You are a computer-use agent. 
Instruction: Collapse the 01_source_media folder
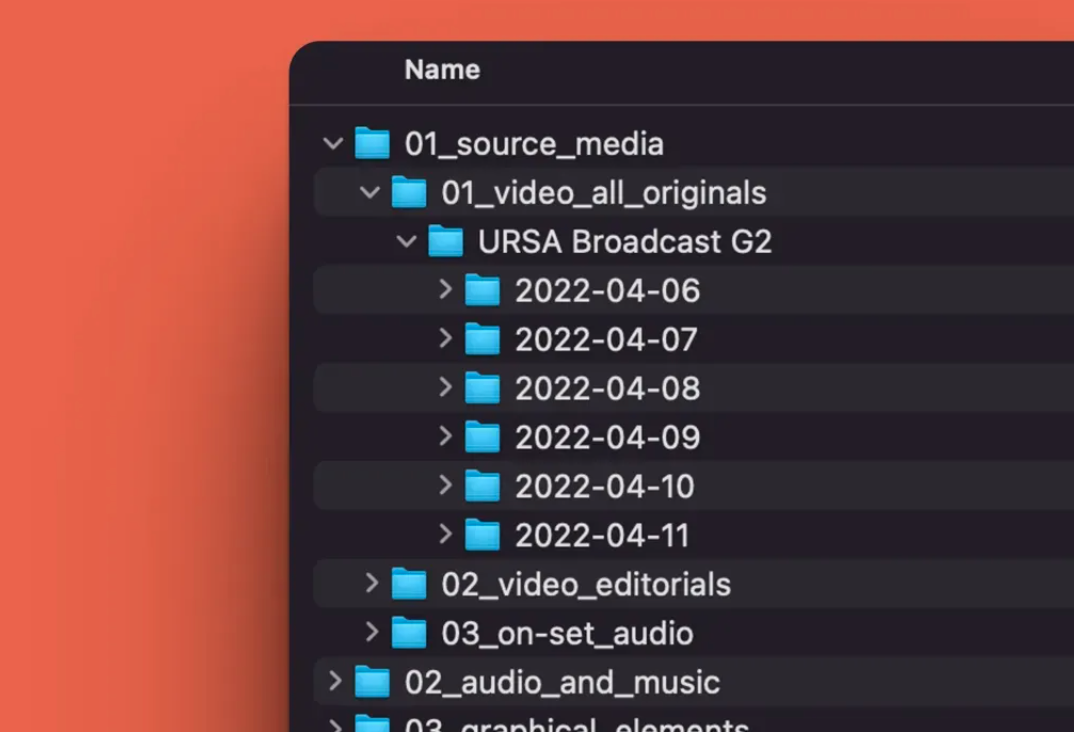coord(333,144)
